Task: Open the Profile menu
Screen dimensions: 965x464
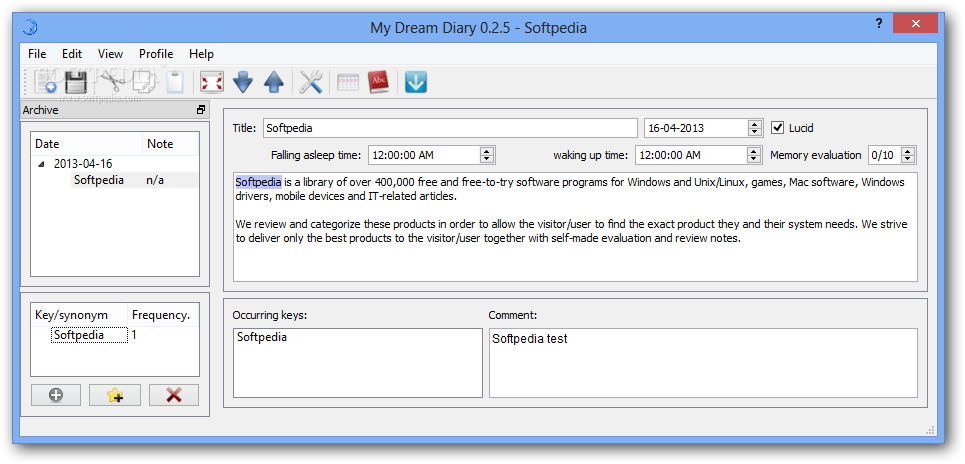Action: 156,54
